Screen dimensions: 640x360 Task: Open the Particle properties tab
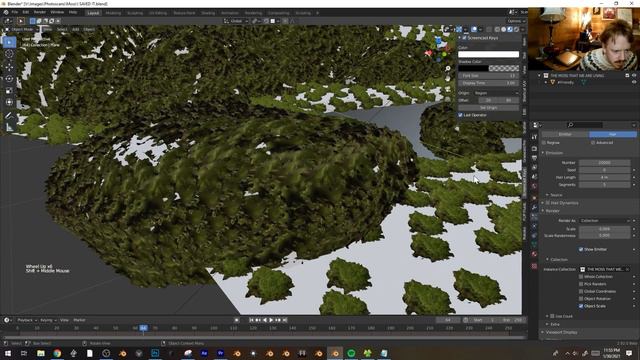tap(534, 217)
